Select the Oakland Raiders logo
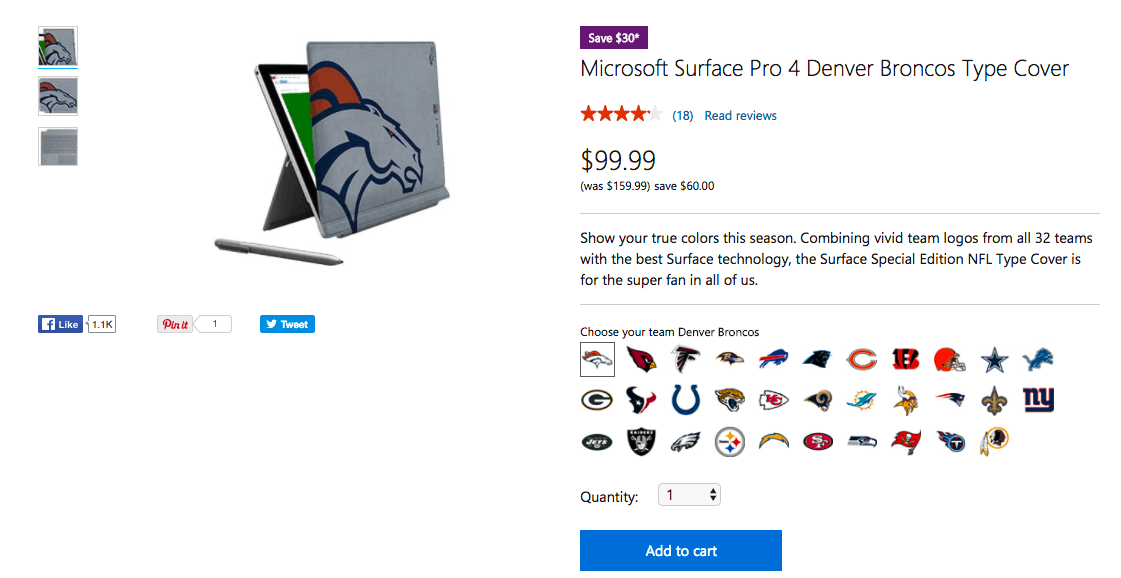Screen dimensions: 1121x578 tap(641, 441)
